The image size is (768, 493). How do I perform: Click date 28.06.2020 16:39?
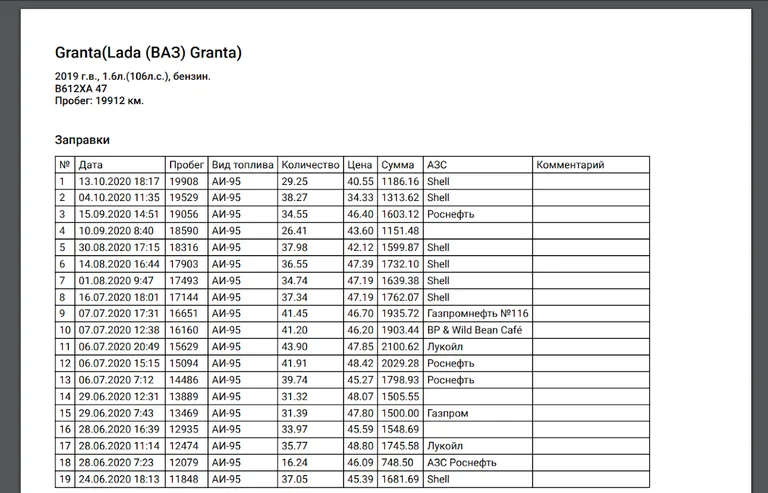point(119,430)
